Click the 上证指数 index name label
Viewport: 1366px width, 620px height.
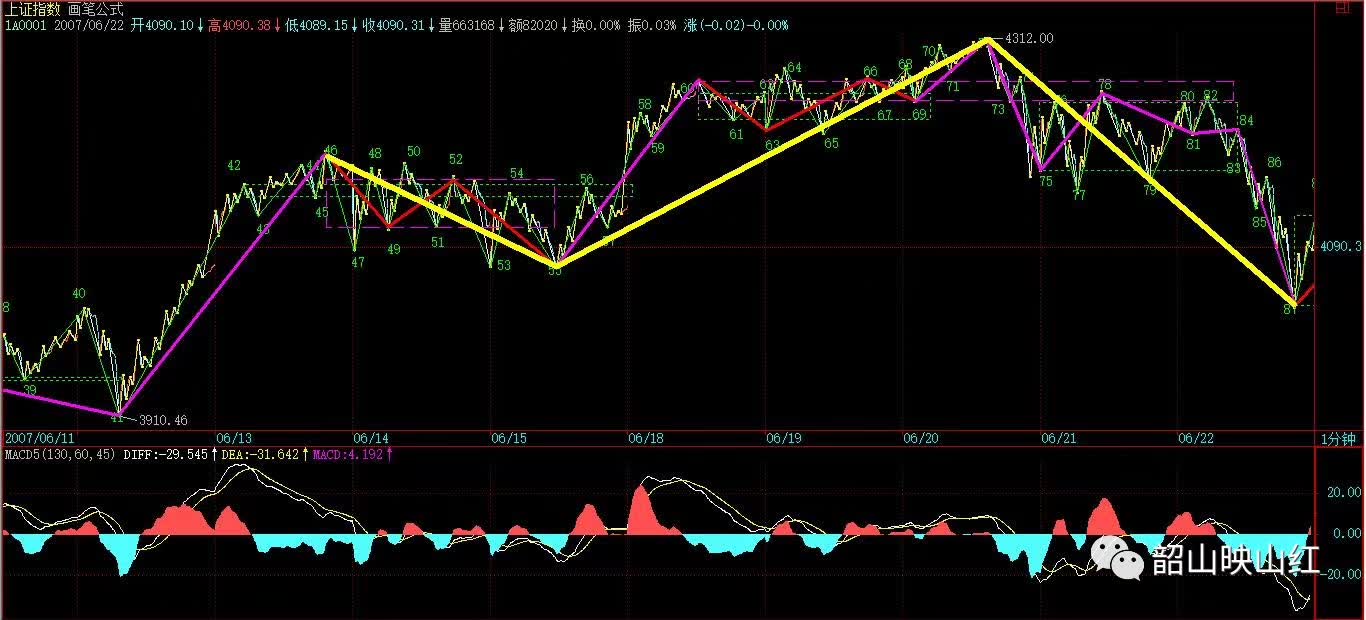(x=32, y=9)
